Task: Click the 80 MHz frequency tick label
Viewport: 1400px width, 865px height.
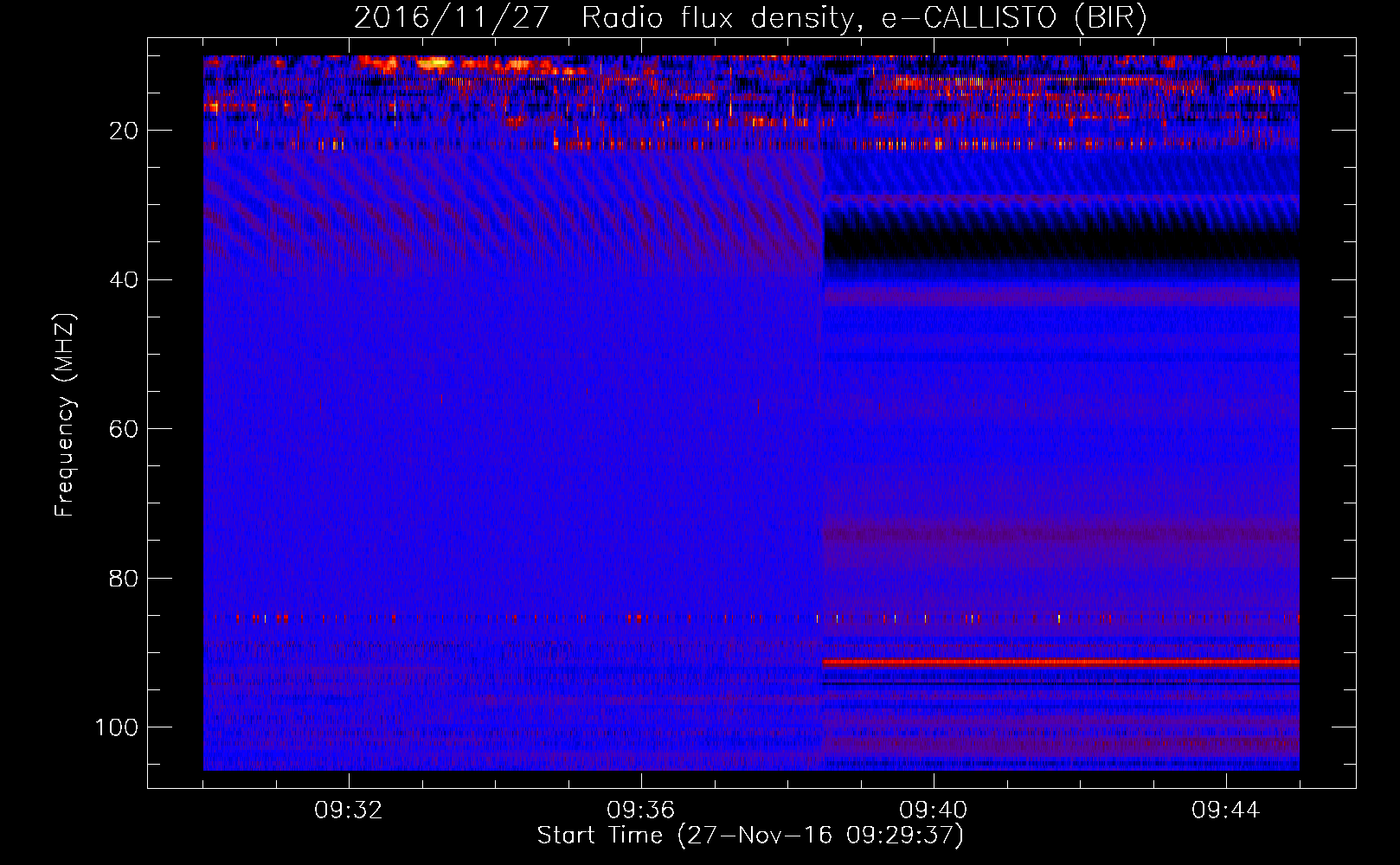Action: 125,578
